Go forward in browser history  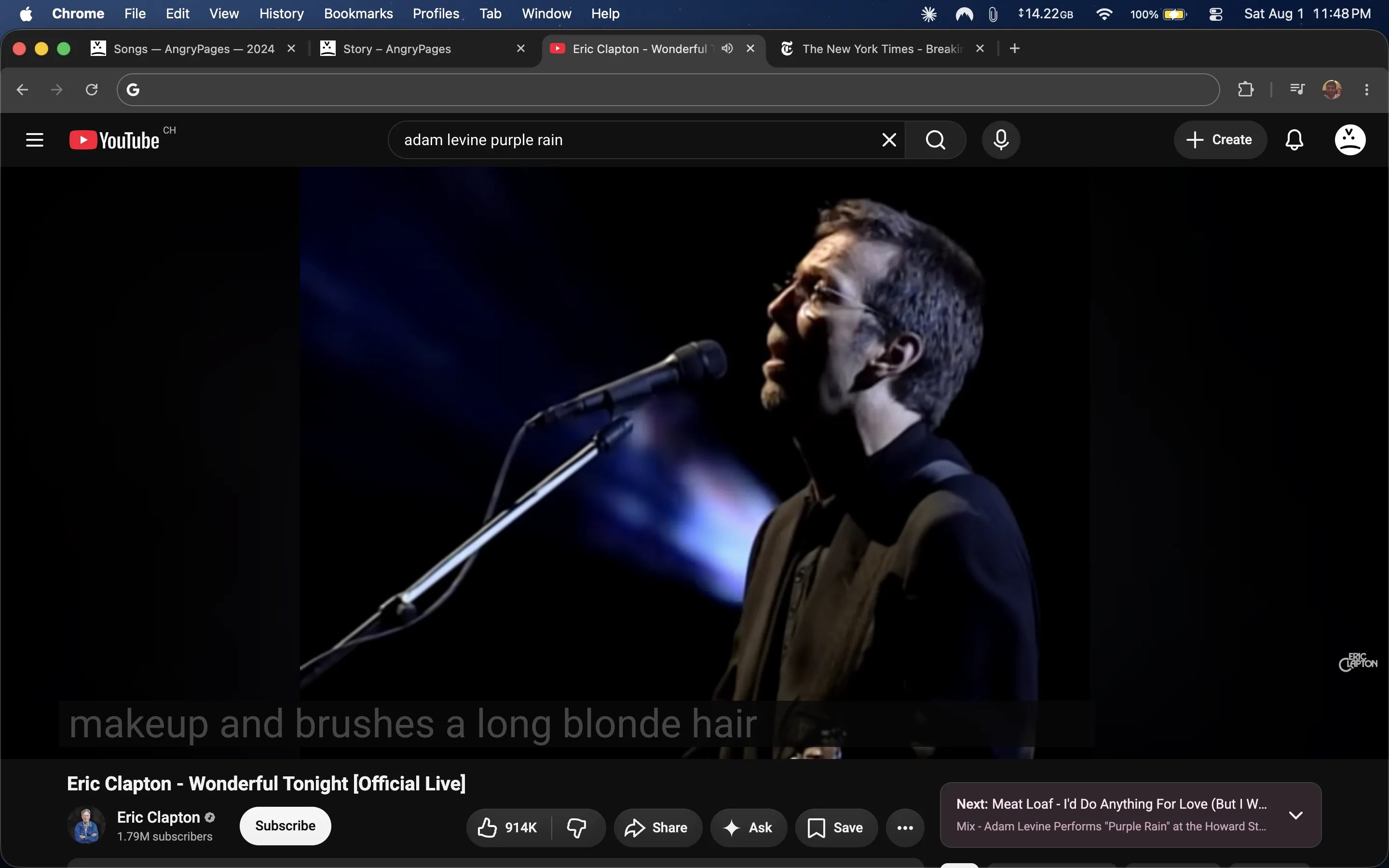(x=57, y=90)
